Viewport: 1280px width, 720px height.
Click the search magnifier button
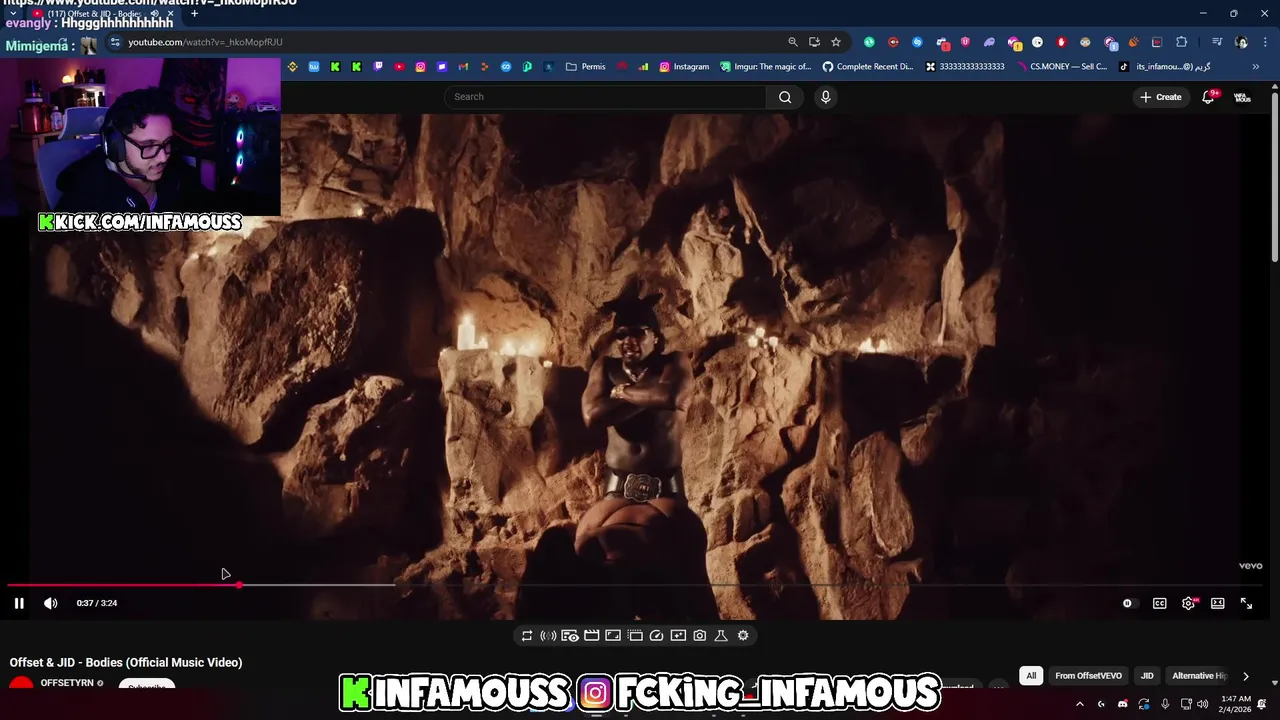pyautogui.click(x=785, y=97)
